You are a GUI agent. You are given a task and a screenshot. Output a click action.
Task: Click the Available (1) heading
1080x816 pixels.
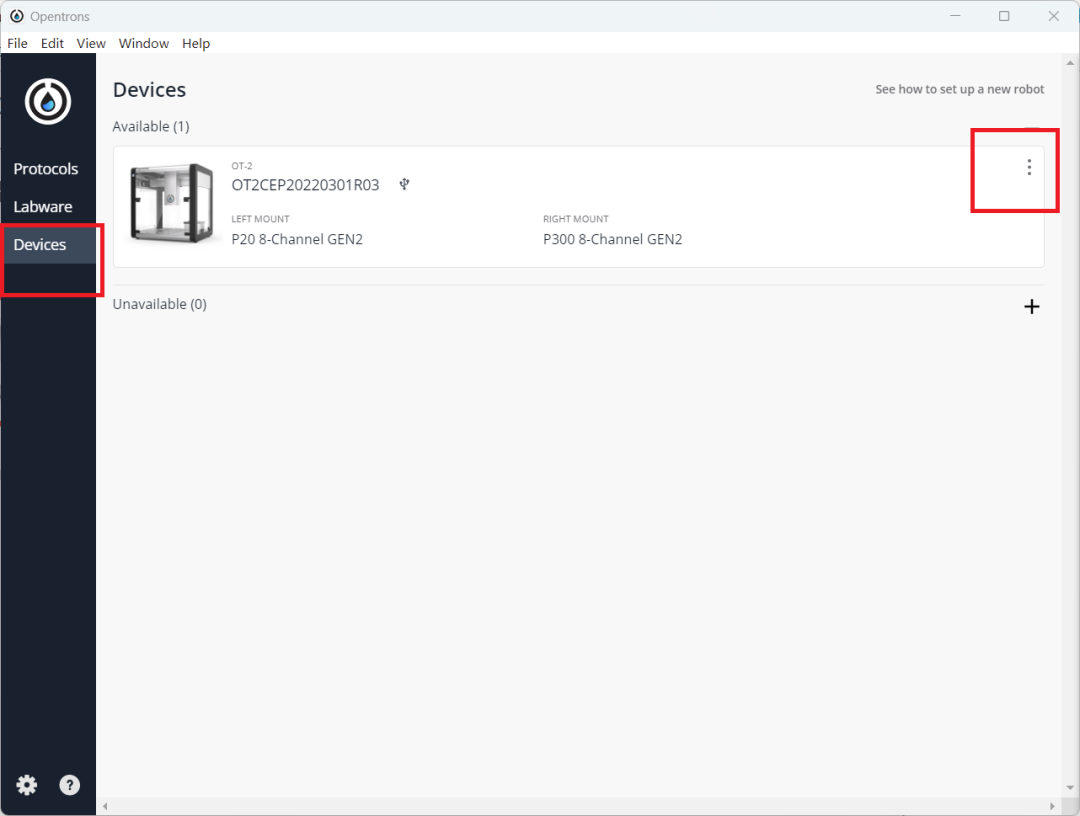pyautogui.click(x=151, y=127)
